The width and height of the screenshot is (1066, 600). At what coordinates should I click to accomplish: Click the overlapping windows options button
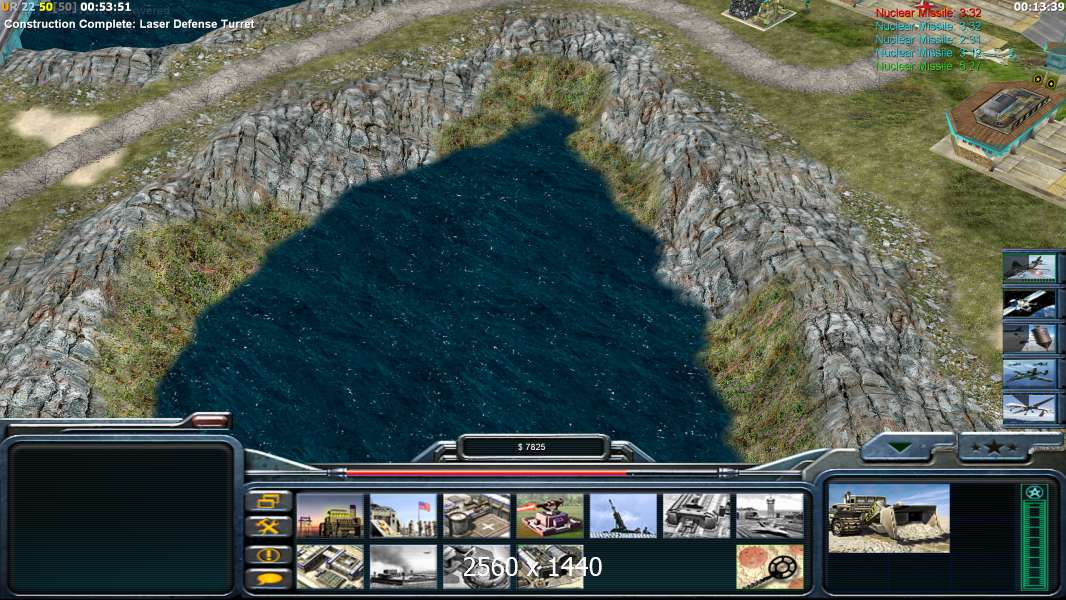269,501
